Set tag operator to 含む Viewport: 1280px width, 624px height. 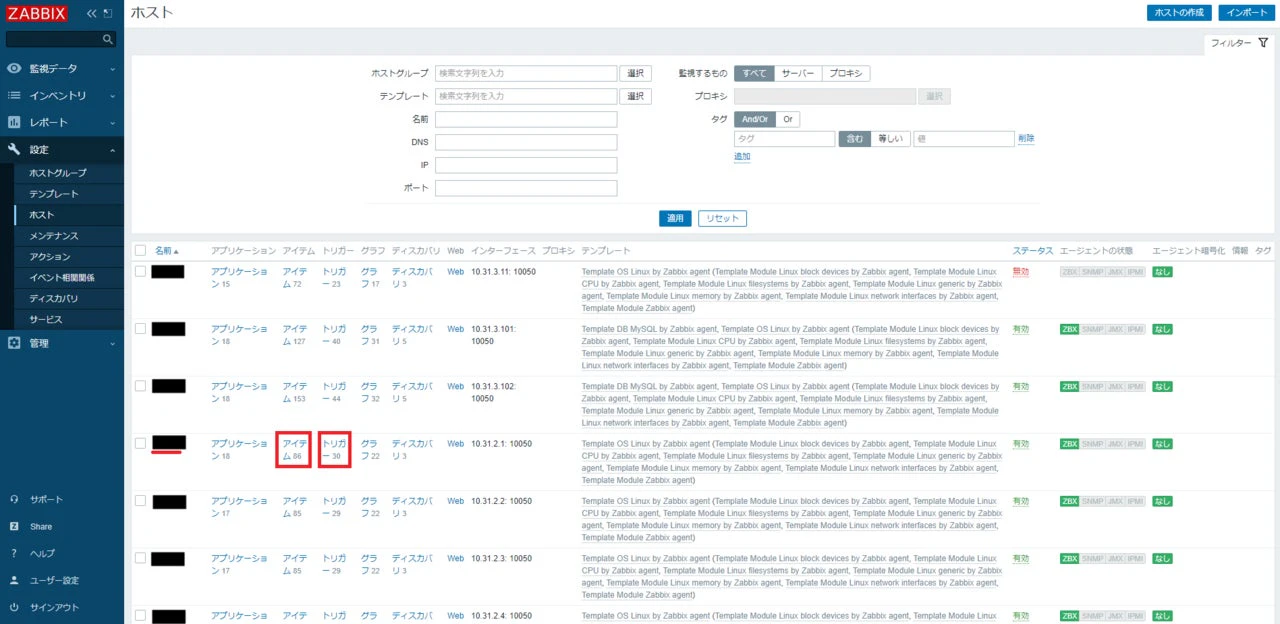pos(854,139)
